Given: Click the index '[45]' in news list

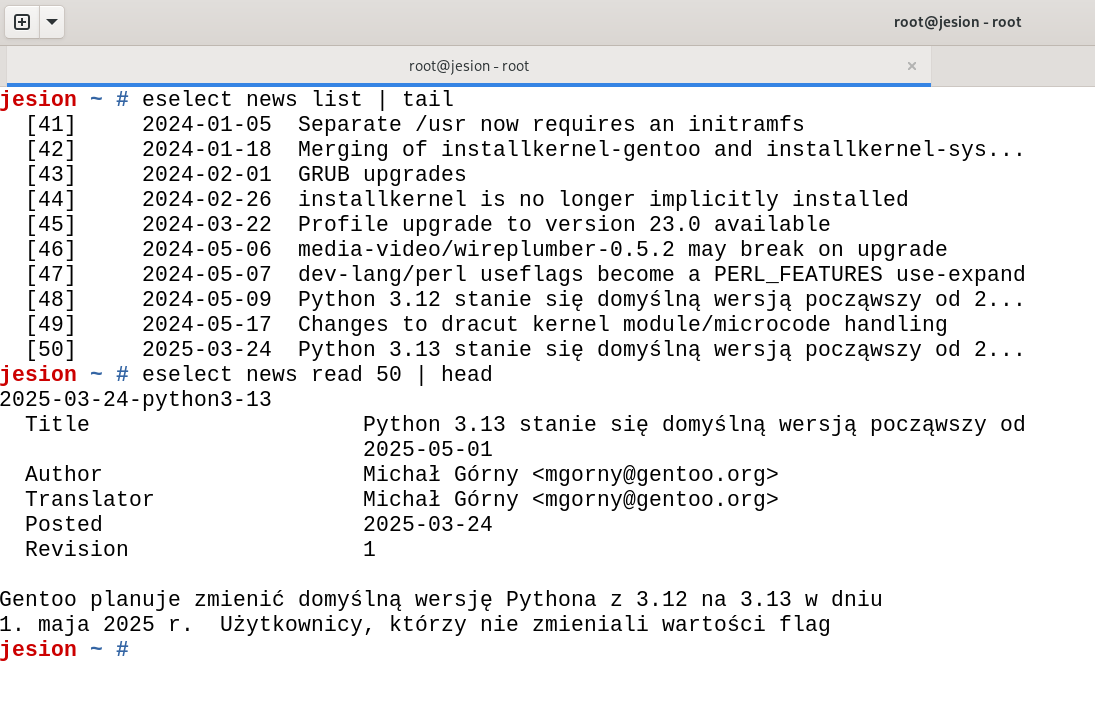Looking at the screenshot, I should (50, 224).
